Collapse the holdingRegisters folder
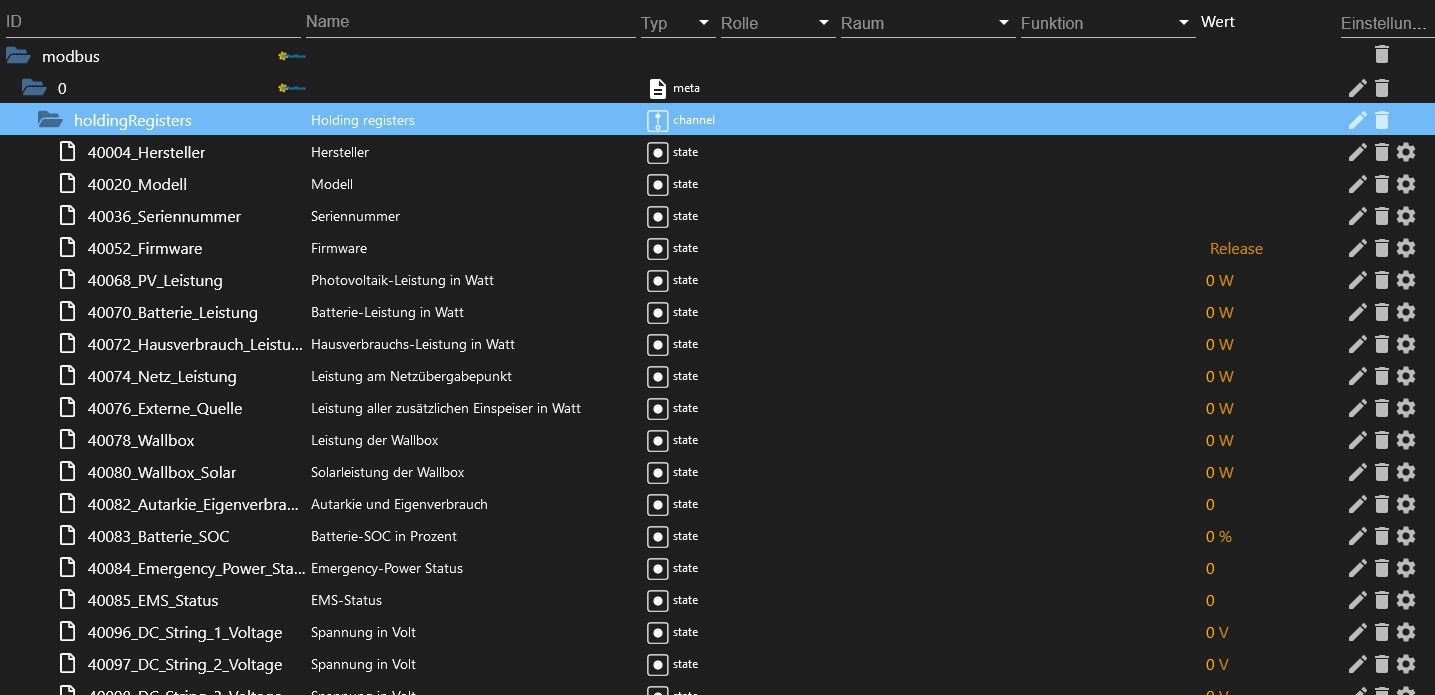The width and height of the screenshot is (1435, 695). [50, 120]
